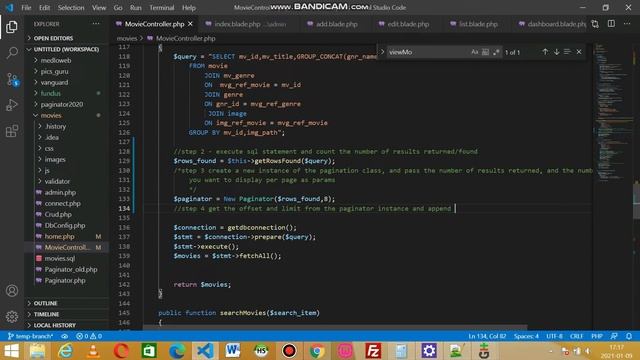Click the notifications bell in status bar

629,336
